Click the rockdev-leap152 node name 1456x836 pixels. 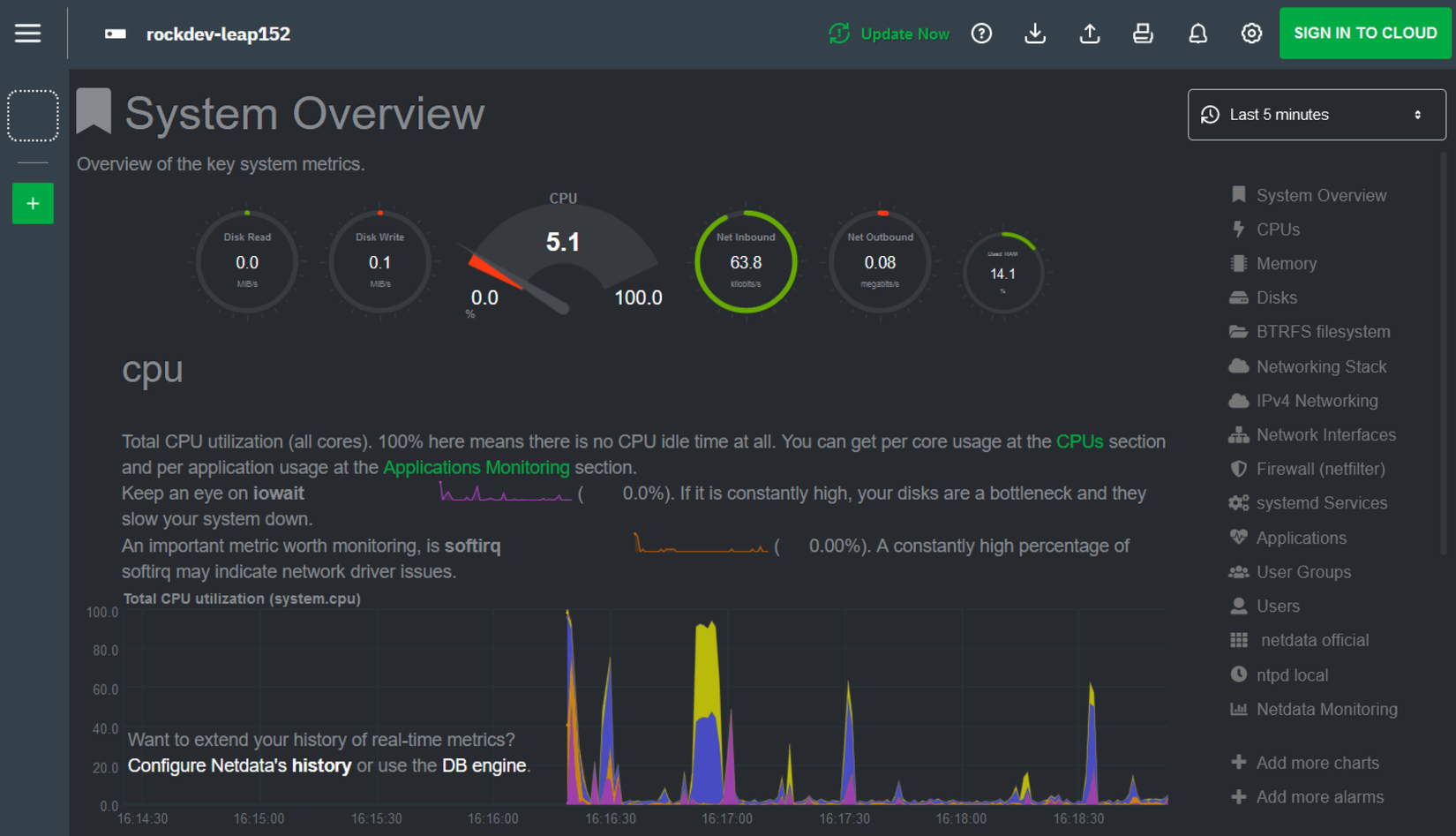217,34
